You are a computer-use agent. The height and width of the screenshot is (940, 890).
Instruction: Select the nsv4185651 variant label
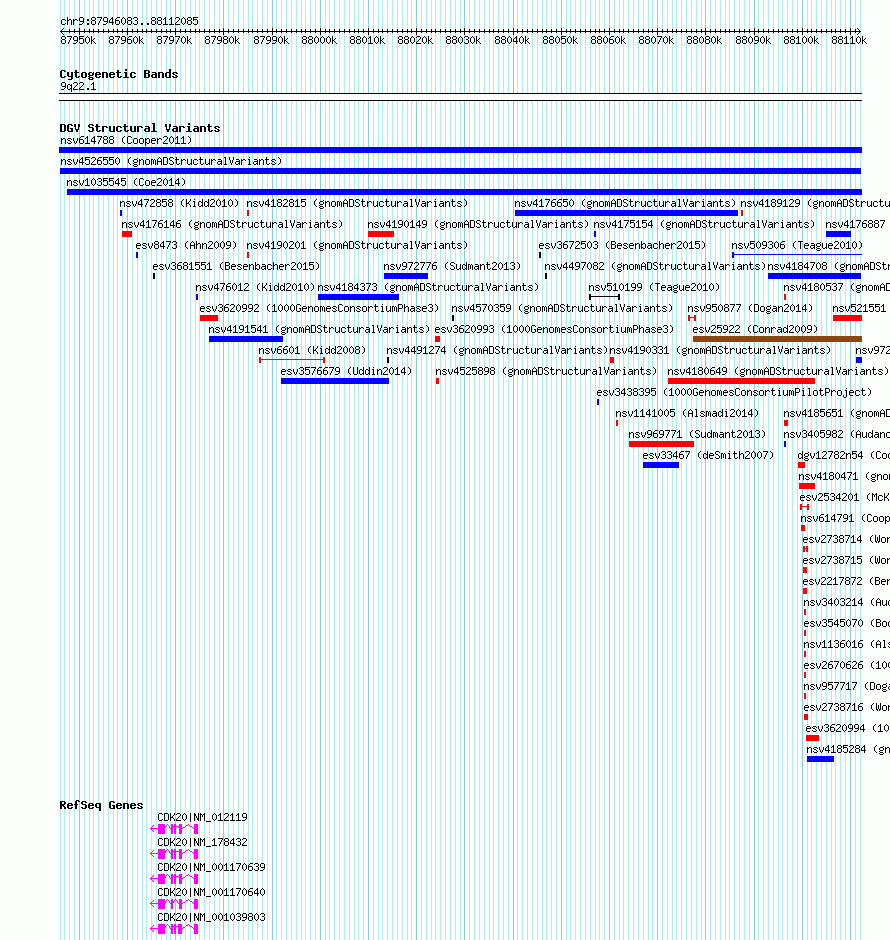point(837,413)
